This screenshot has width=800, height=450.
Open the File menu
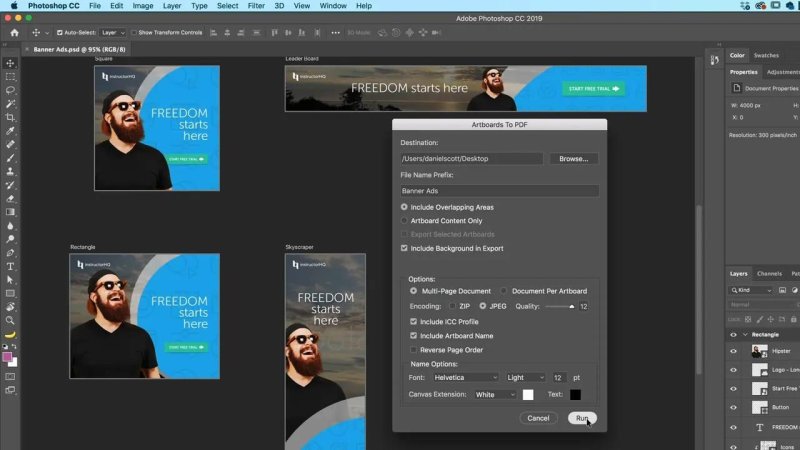coord(95,6)
